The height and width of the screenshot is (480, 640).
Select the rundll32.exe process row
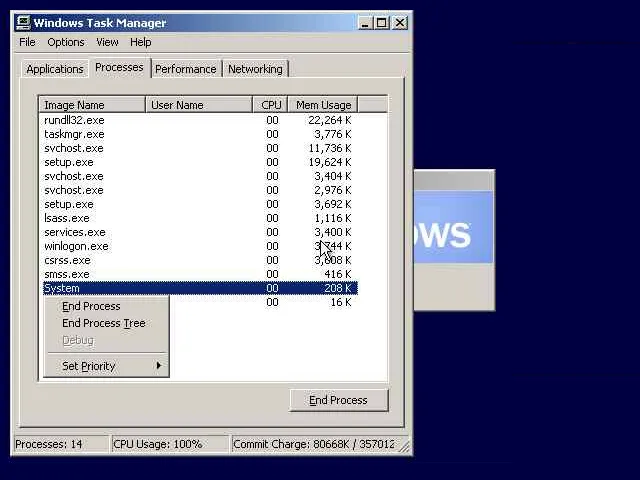(200, 120)
